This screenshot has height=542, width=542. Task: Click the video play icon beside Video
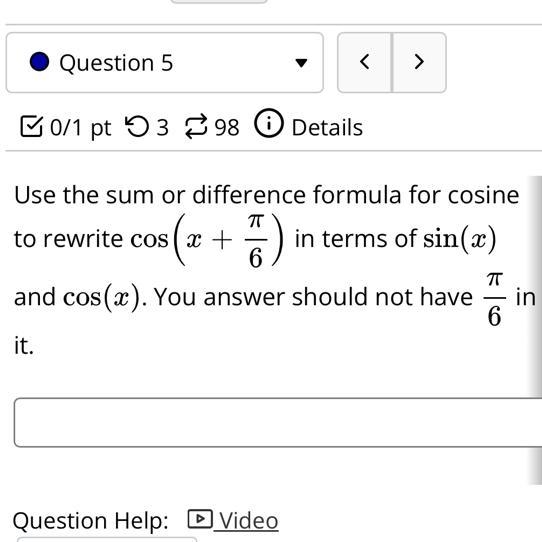click(200, 519)
